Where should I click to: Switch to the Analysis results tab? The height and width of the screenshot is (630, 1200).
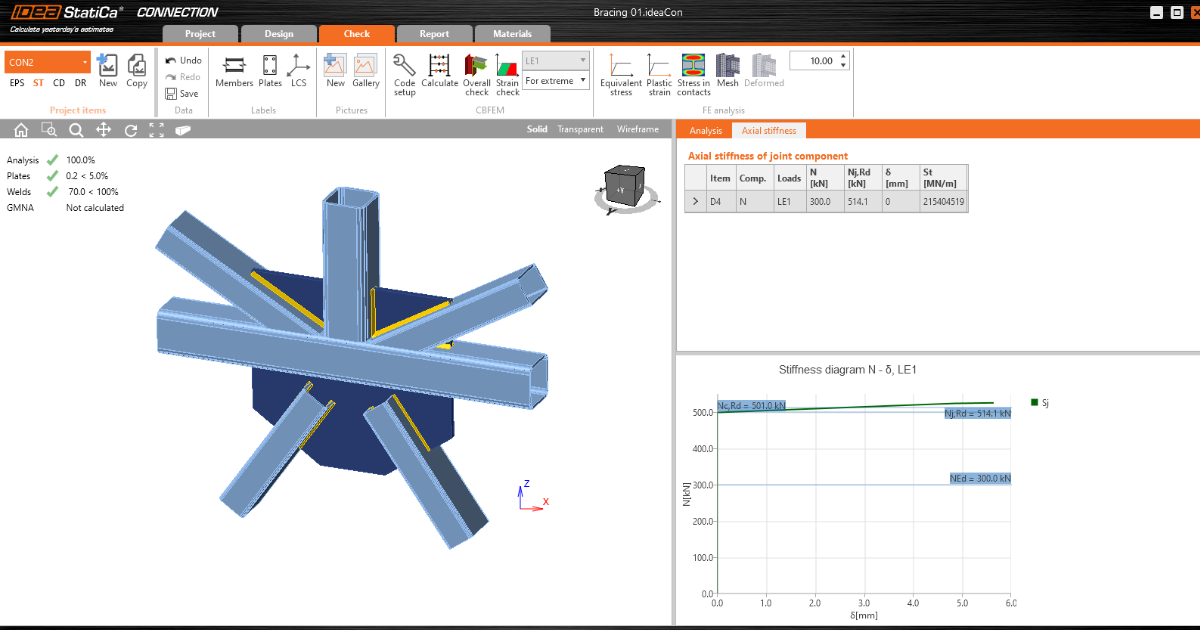[x=705, y=130]
